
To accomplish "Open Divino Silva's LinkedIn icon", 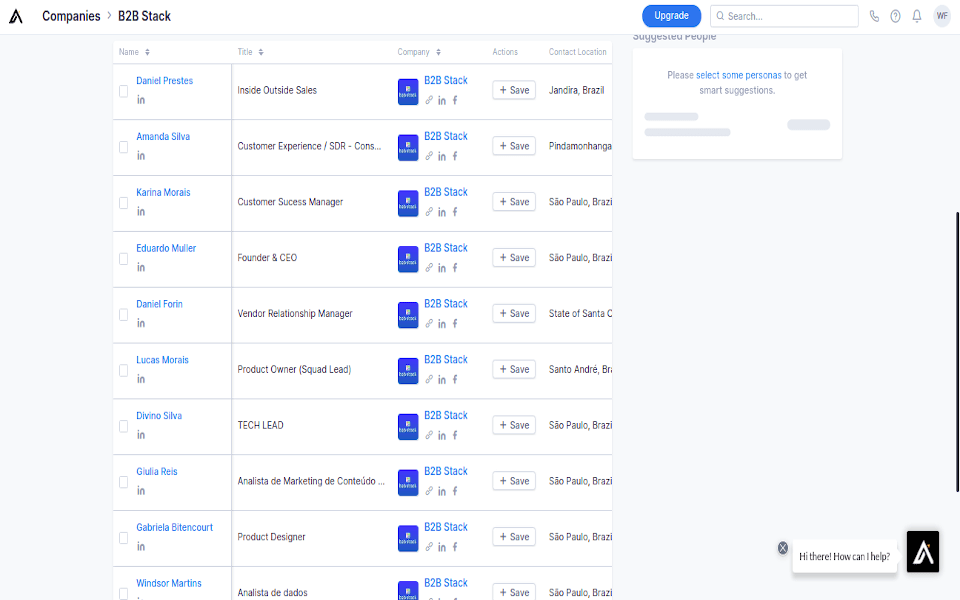I will 141,435.
